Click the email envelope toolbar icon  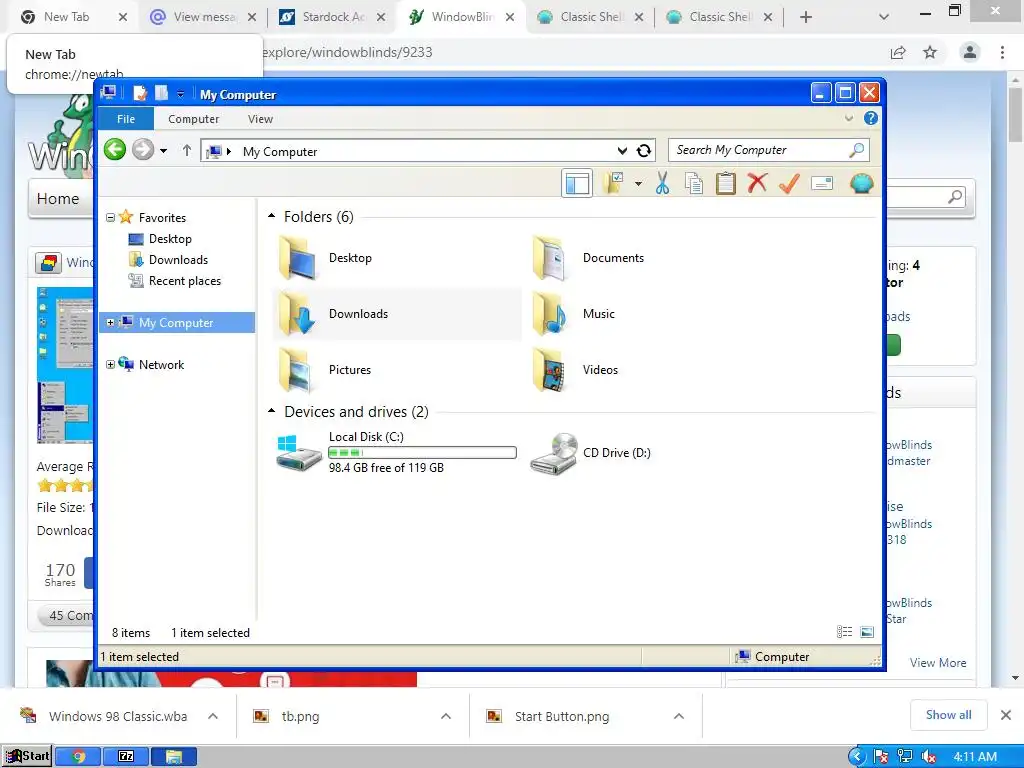click(822, 184)
